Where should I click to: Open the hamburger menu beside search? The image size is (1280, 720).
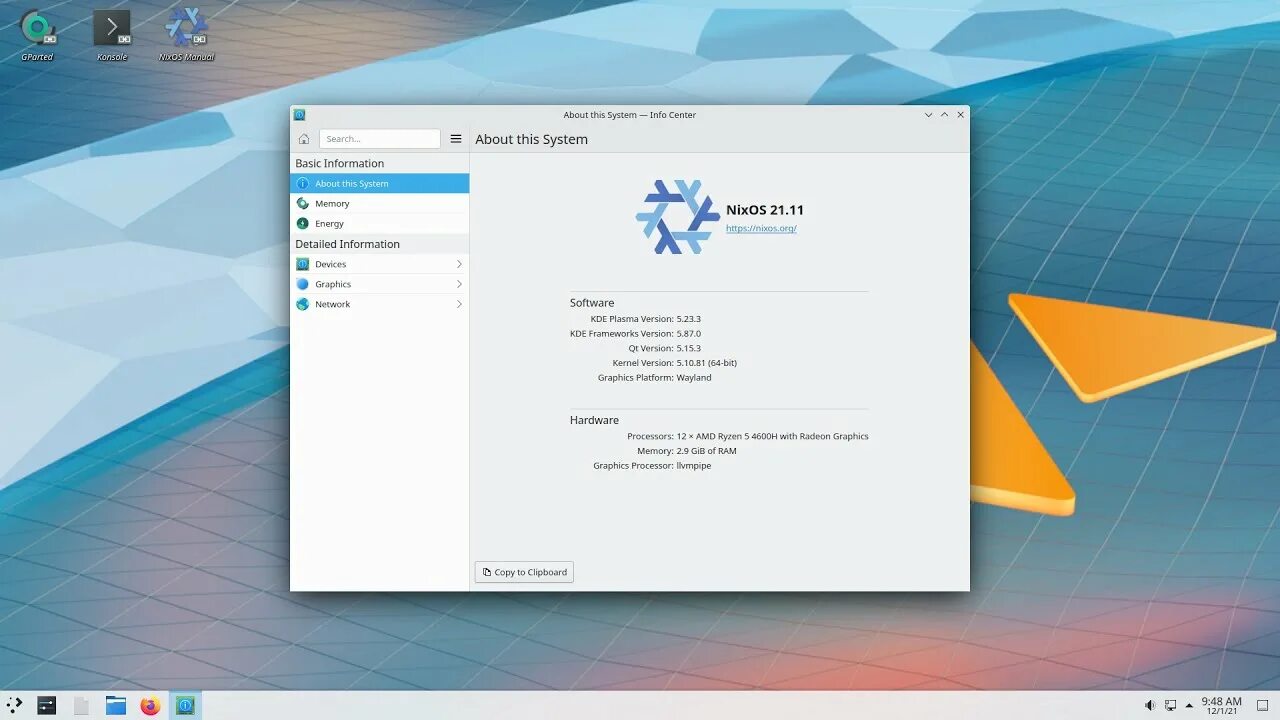tap(456, 139)
